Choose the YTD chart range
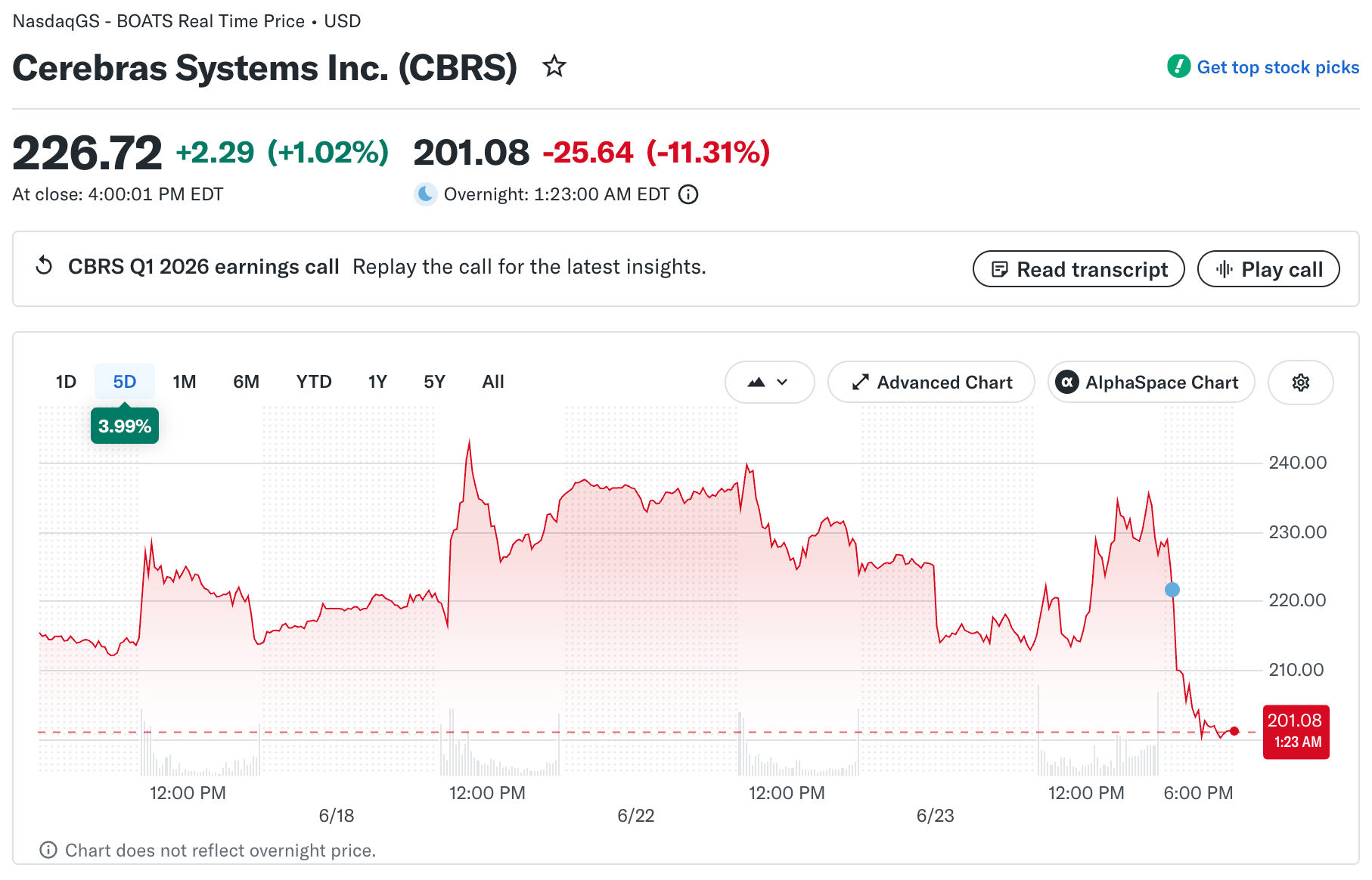The image size is (1372, 880). tap(314, 382)
